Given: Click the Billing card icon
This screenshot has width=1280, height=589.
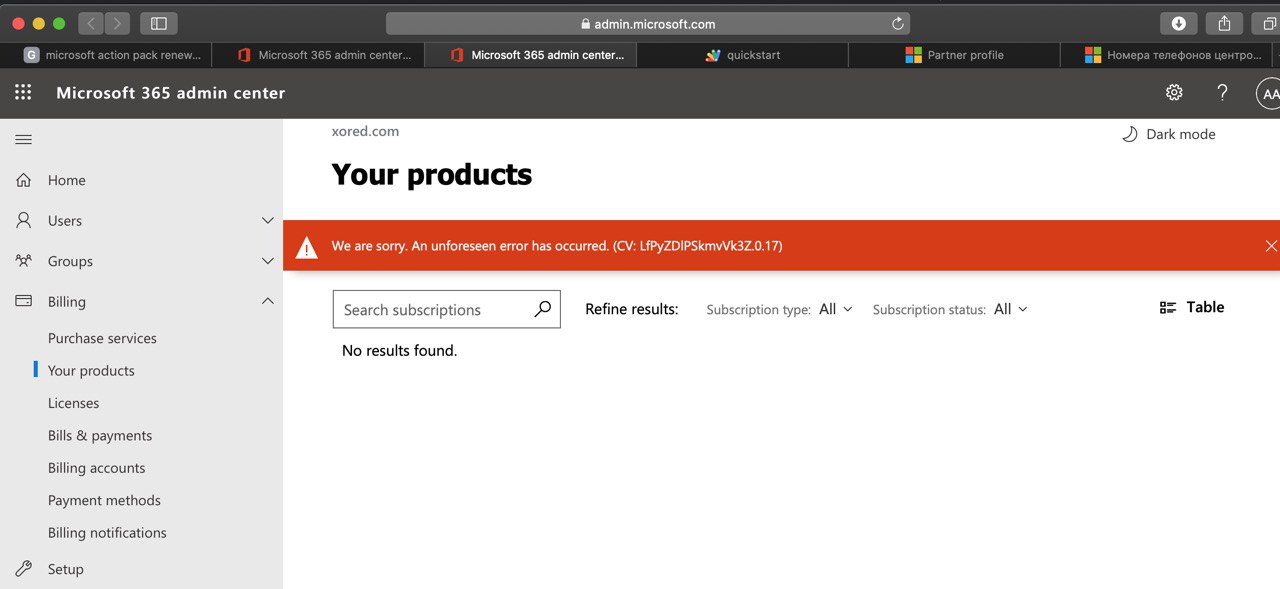Looking at the screenshot, I should [x=23, y=301].
